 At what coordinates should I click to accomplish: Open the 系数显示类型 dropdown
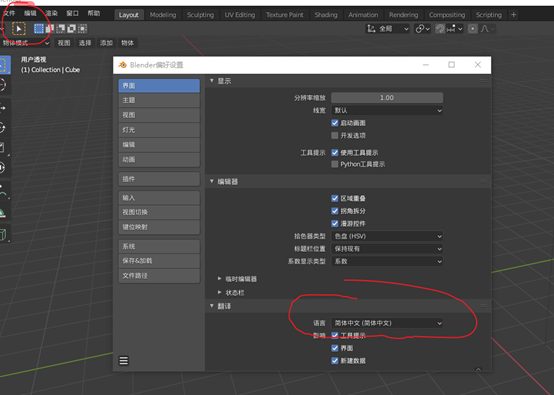[387, 261]
